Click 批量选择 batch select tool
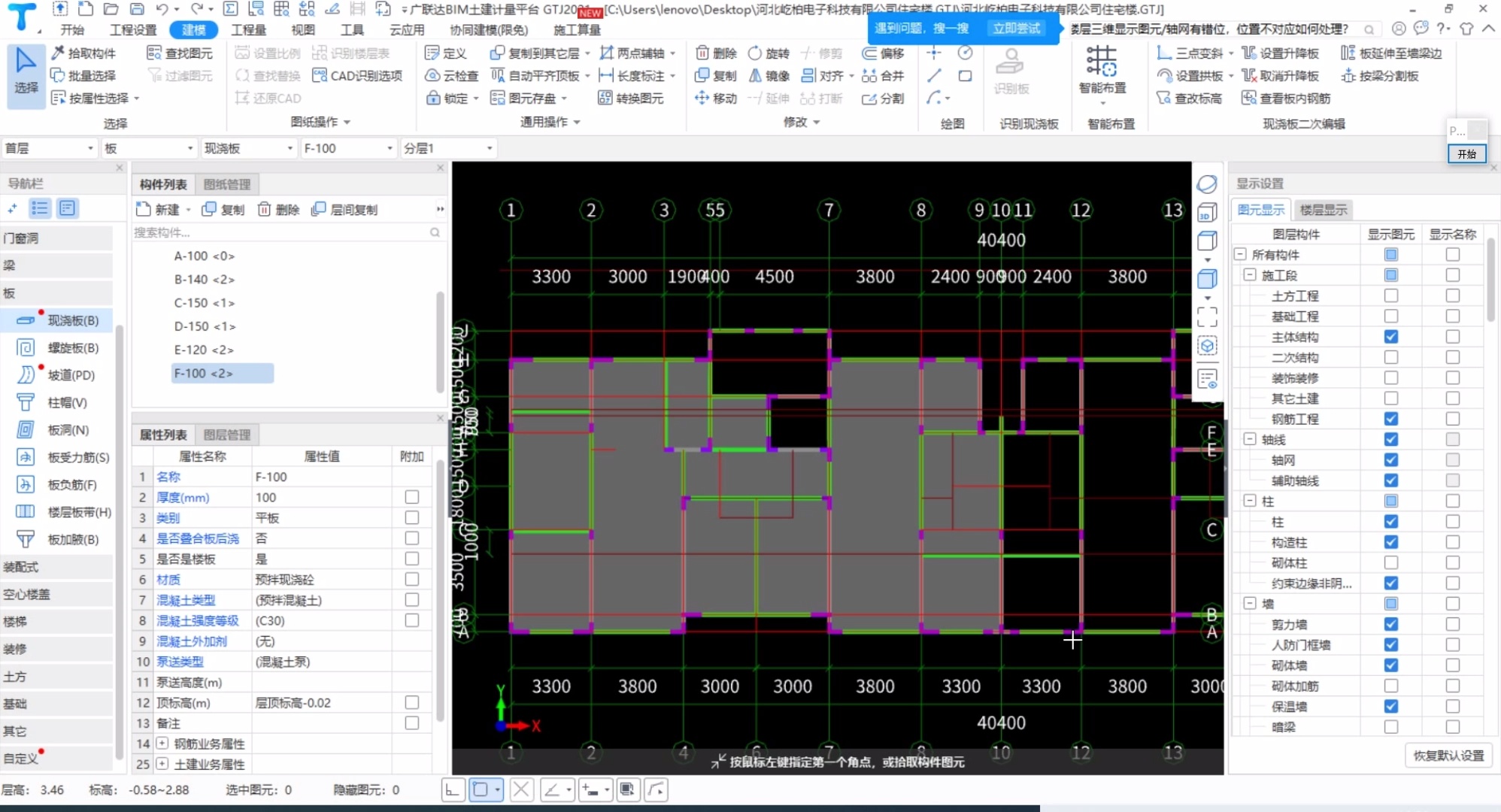This screenshot has width=1501, height=812. pos(83,76)
